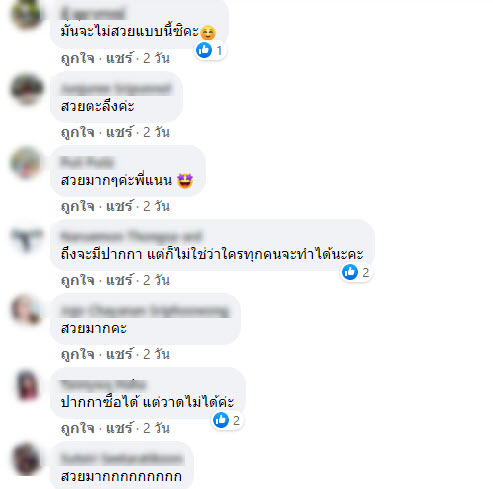Open the avatar of the สวยตะลึงค่ะ commenter
493x489 pixels.
tap(27, 89)
